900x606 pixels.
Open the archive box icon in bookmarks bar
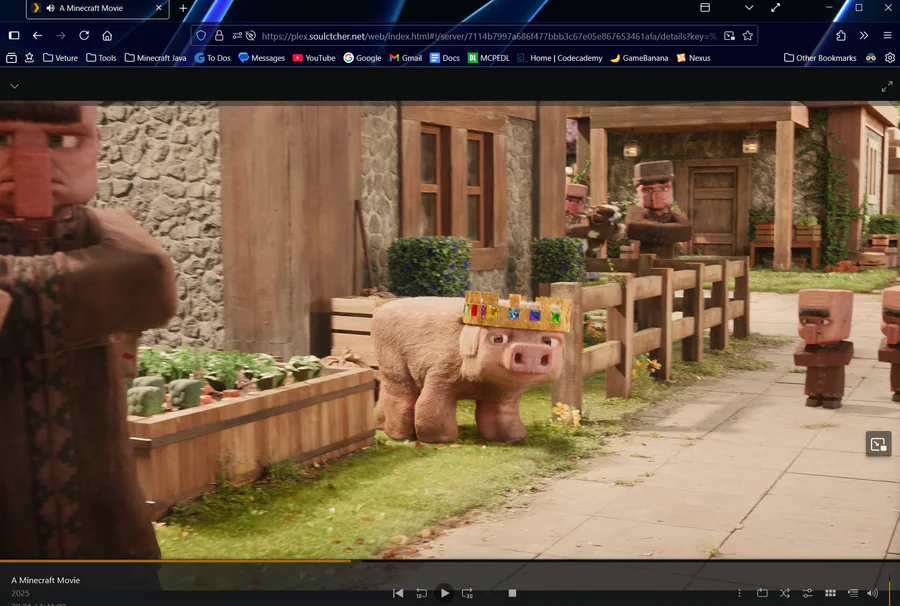pyautogui.click(x=11, y=57)
